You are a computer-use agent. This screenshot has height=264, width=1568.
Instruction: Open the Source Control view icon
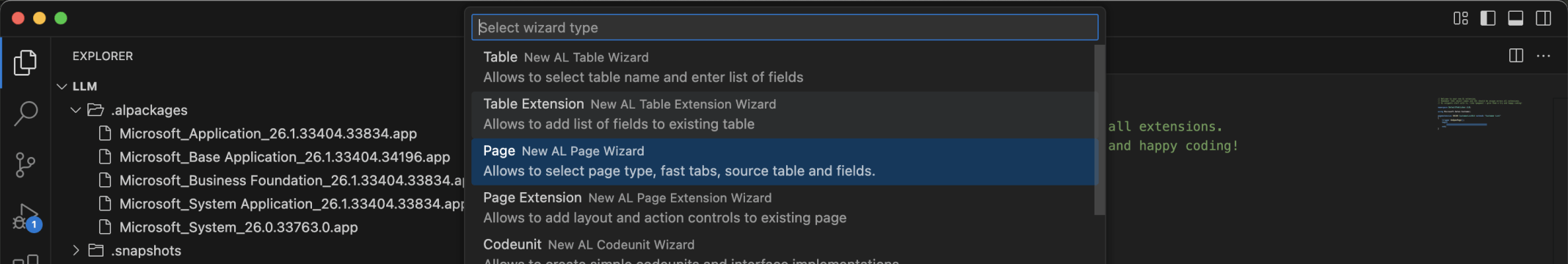click(x=25, y=165)
